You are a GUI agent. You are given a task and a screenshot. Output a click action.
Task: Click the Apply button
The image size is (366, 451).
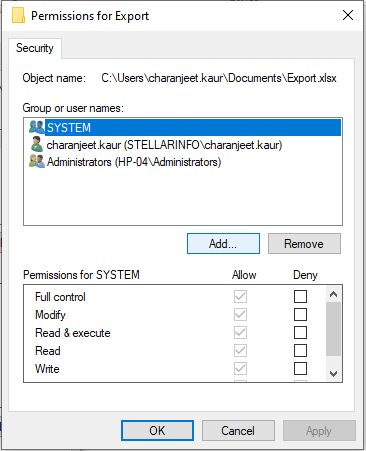click(319, 430)
